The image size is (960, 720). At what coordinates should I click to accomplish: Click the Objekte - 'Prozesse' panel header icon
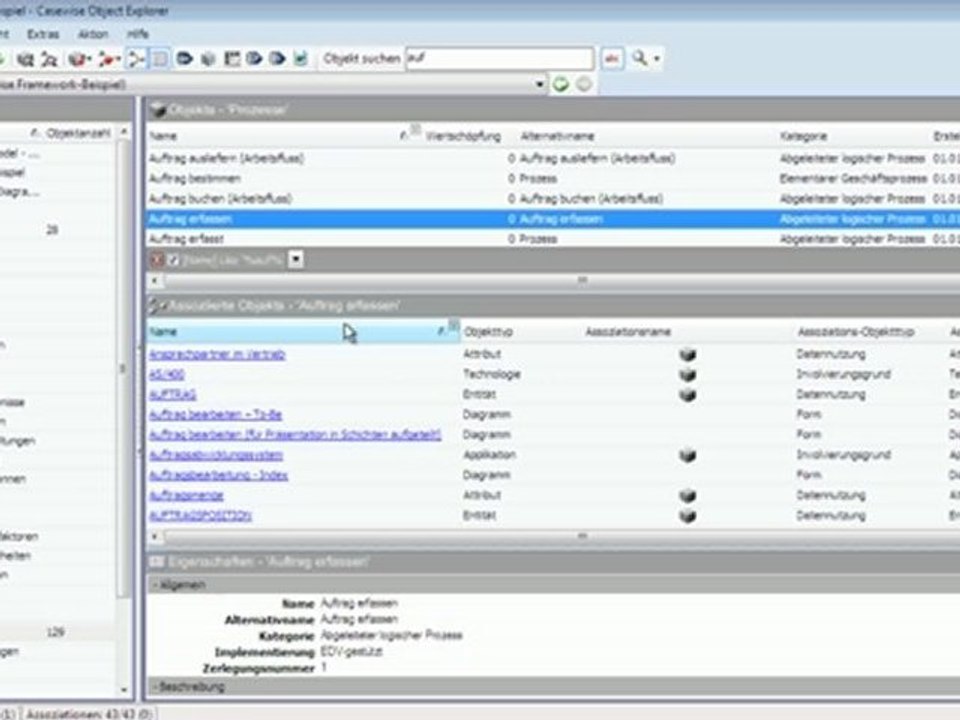pyautogui.click(x=158, y=110)
